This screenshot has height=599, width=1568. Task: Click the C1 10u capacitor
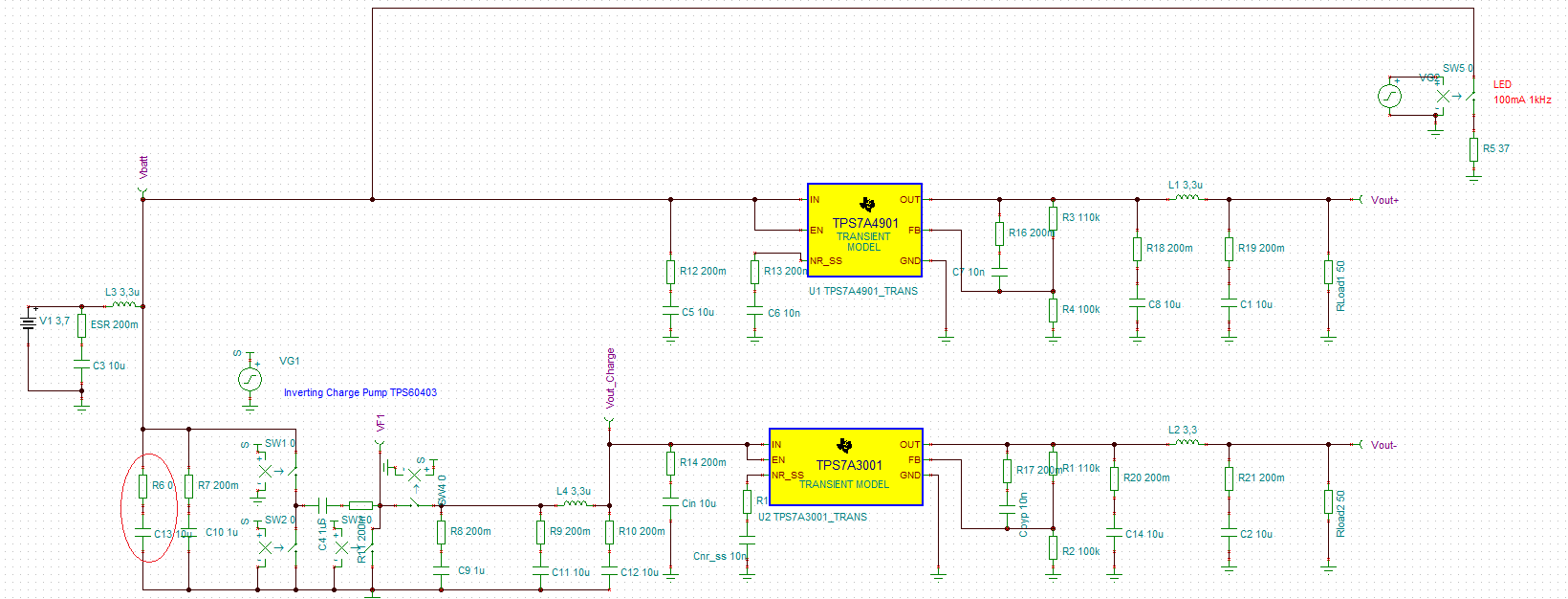1230,303
